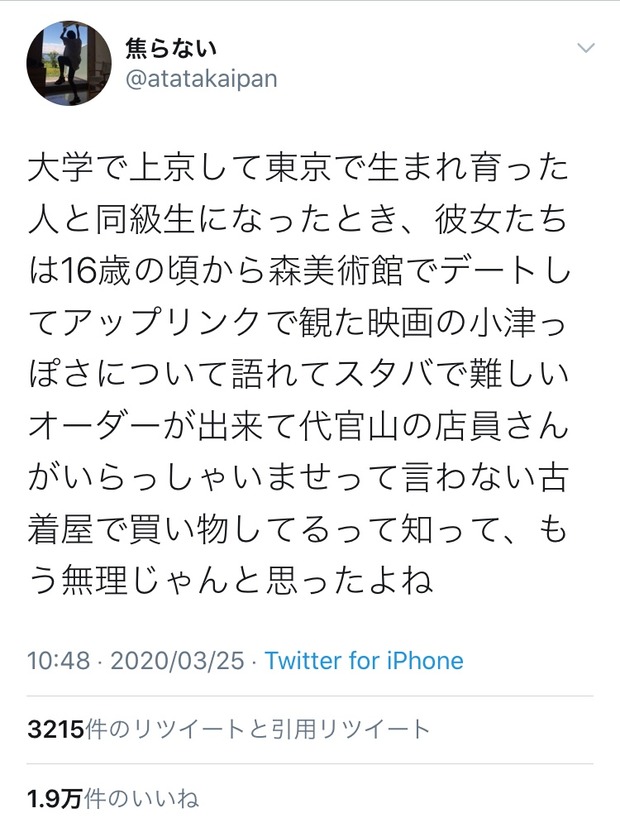The width and height of the screenshot is (620, 818).
Task: Open the tweet options chevron menu
Action: click(587, 49)
